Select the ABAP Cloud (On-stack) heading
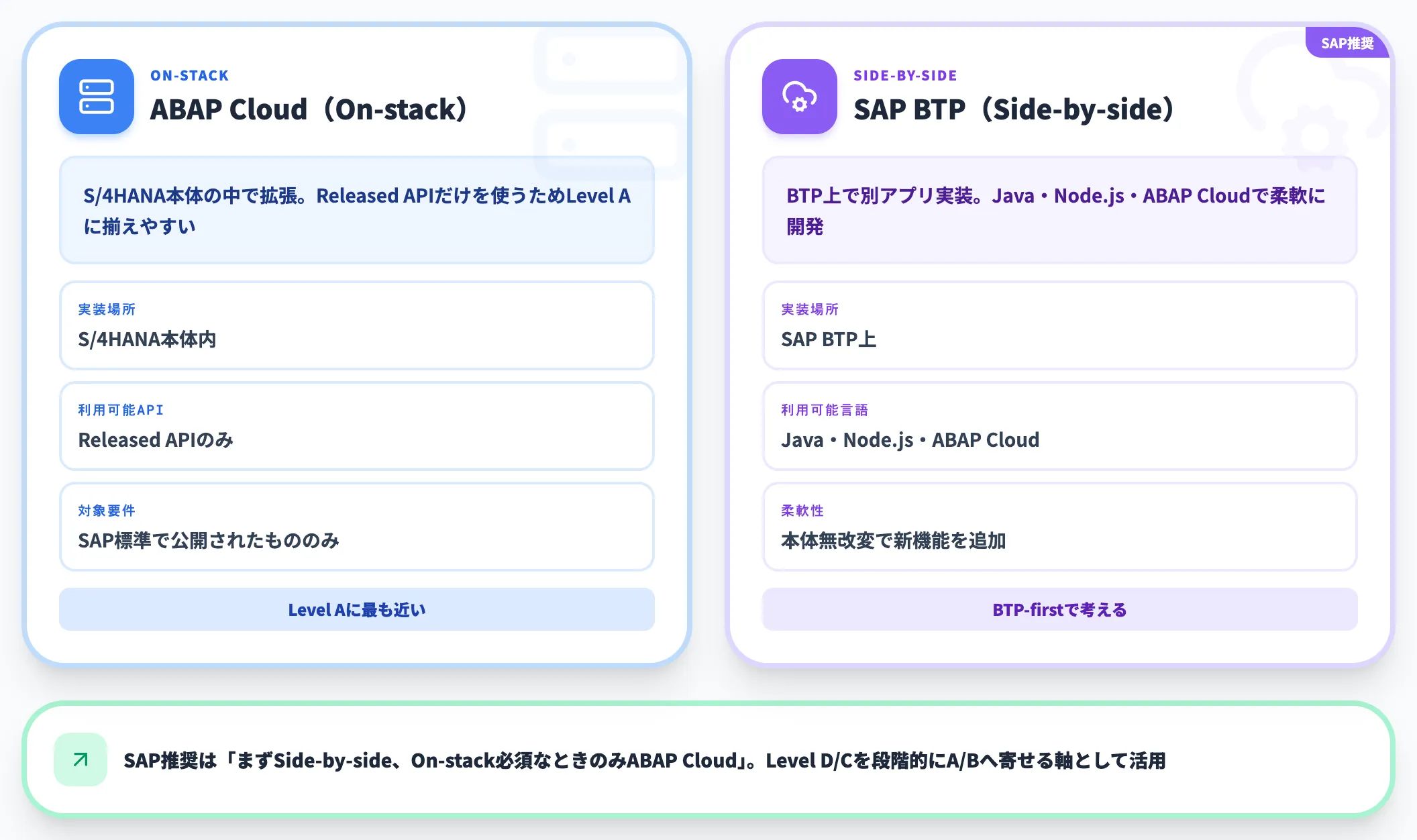Viewport: 1417px width, 840px height. coord(309,109)
